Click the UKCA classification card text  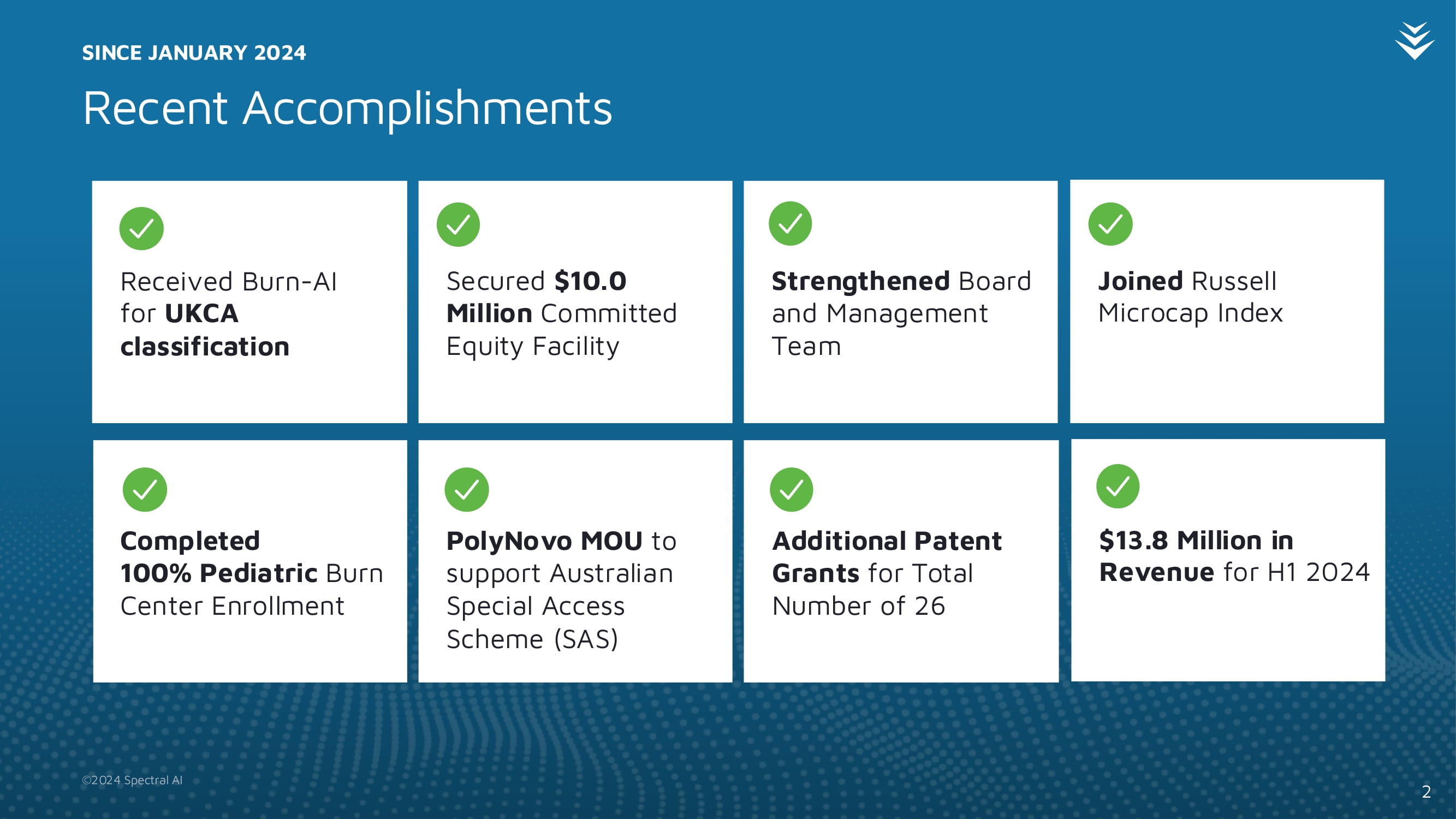coord(229,314)
